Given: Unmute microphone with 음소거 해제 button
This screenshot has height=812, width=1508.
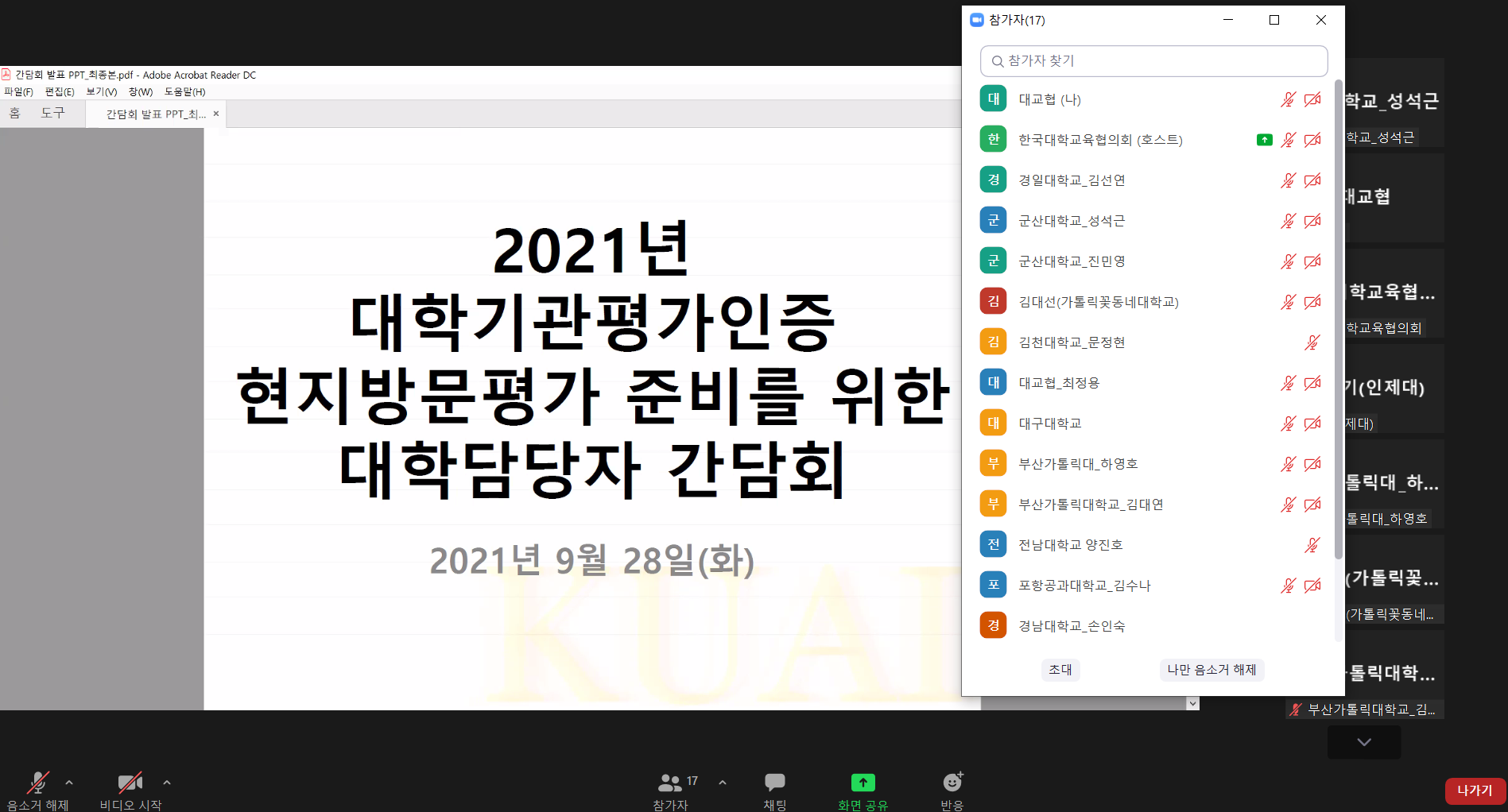Looking at the screenshot, I should [37, 783].
